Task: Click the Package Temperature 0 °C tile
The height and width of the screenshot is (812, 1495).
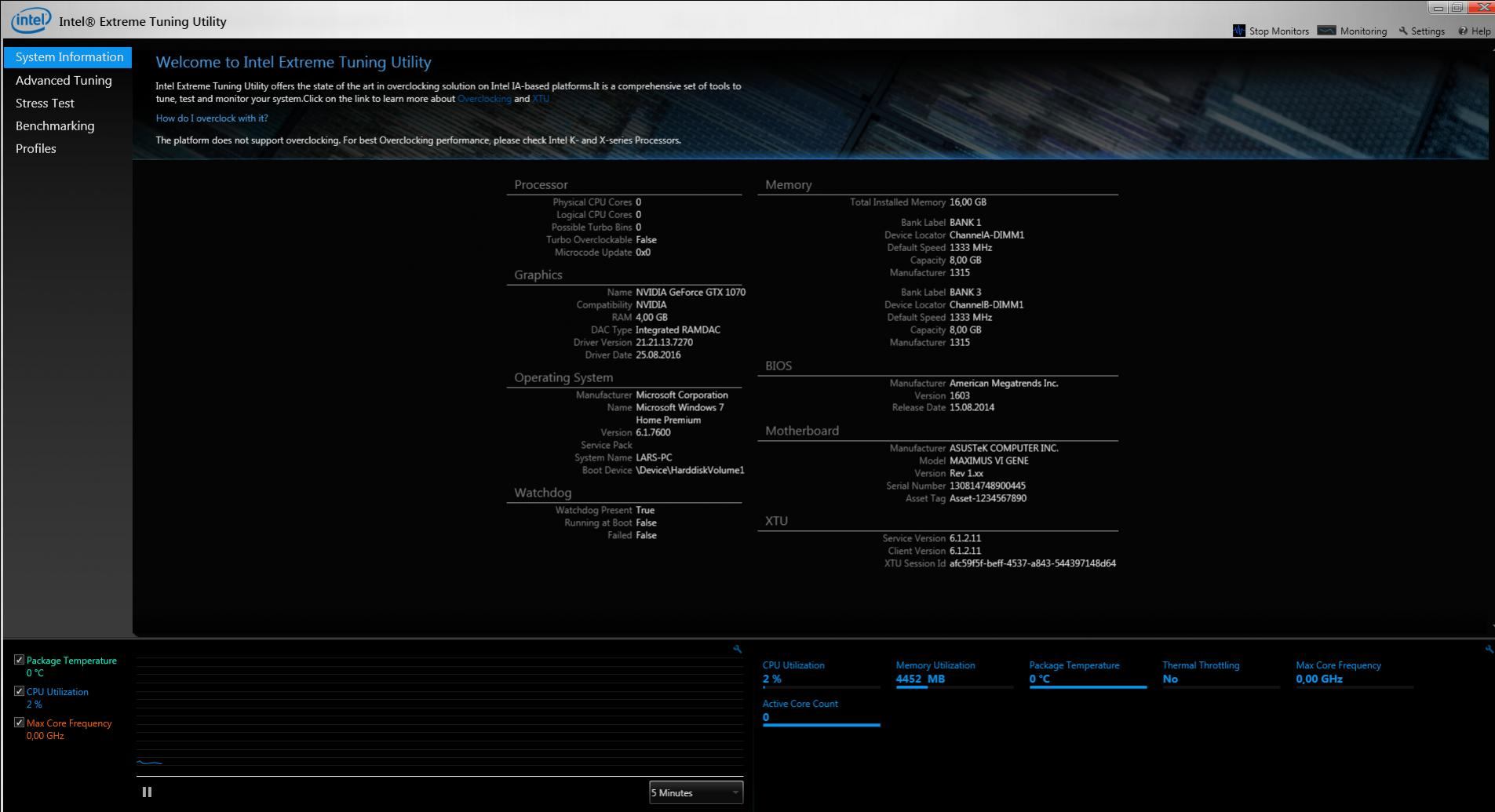Action: (x=1088, y=673)
